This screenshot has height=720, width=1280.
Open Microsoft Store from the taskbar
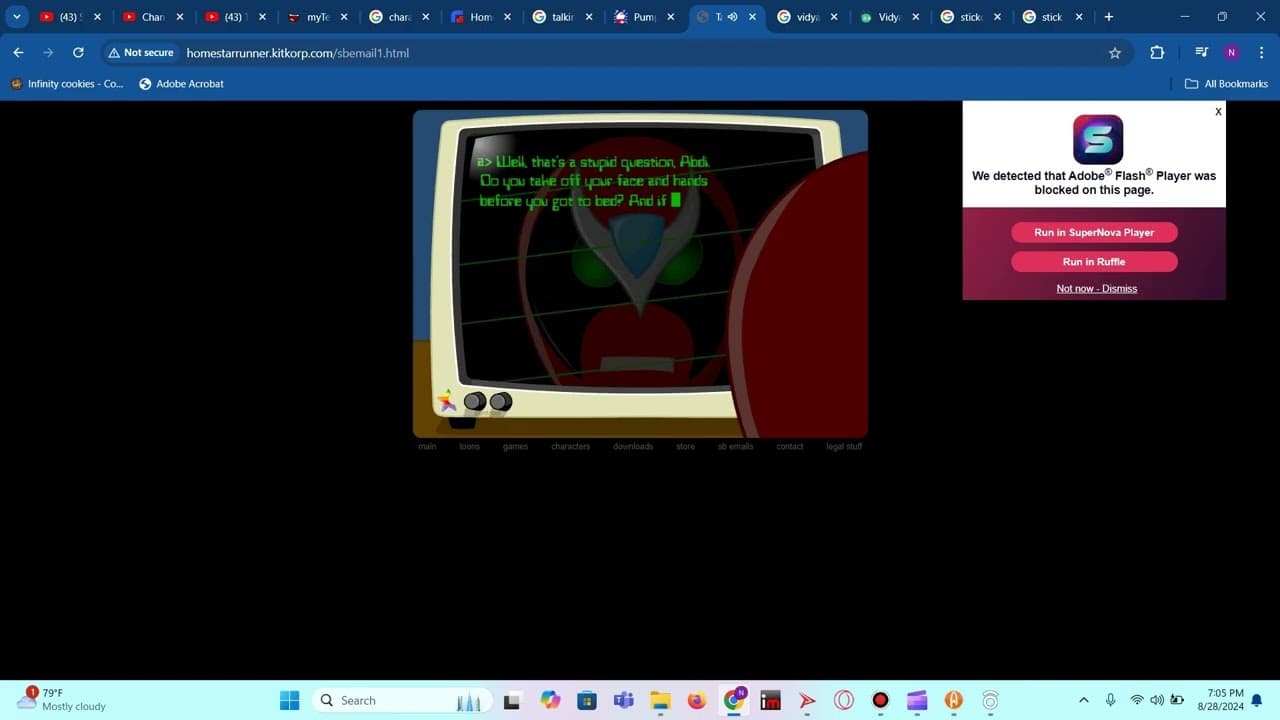(587, 700)
